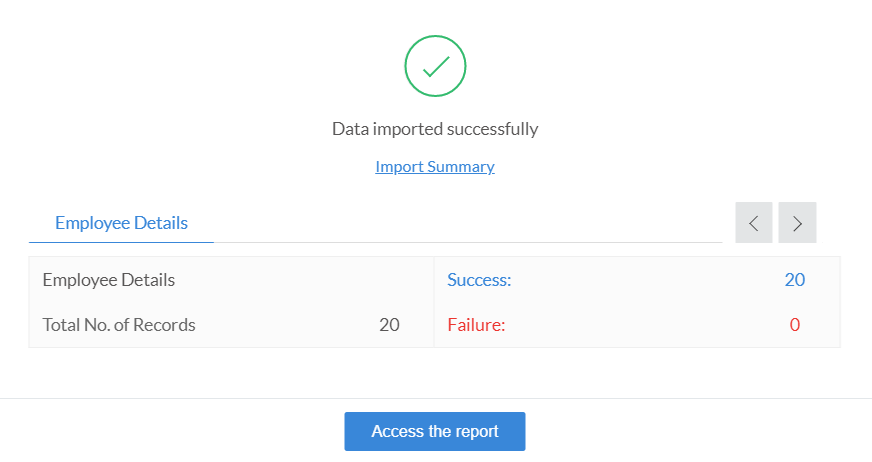Open the Import Summary link

click(435, 167)
